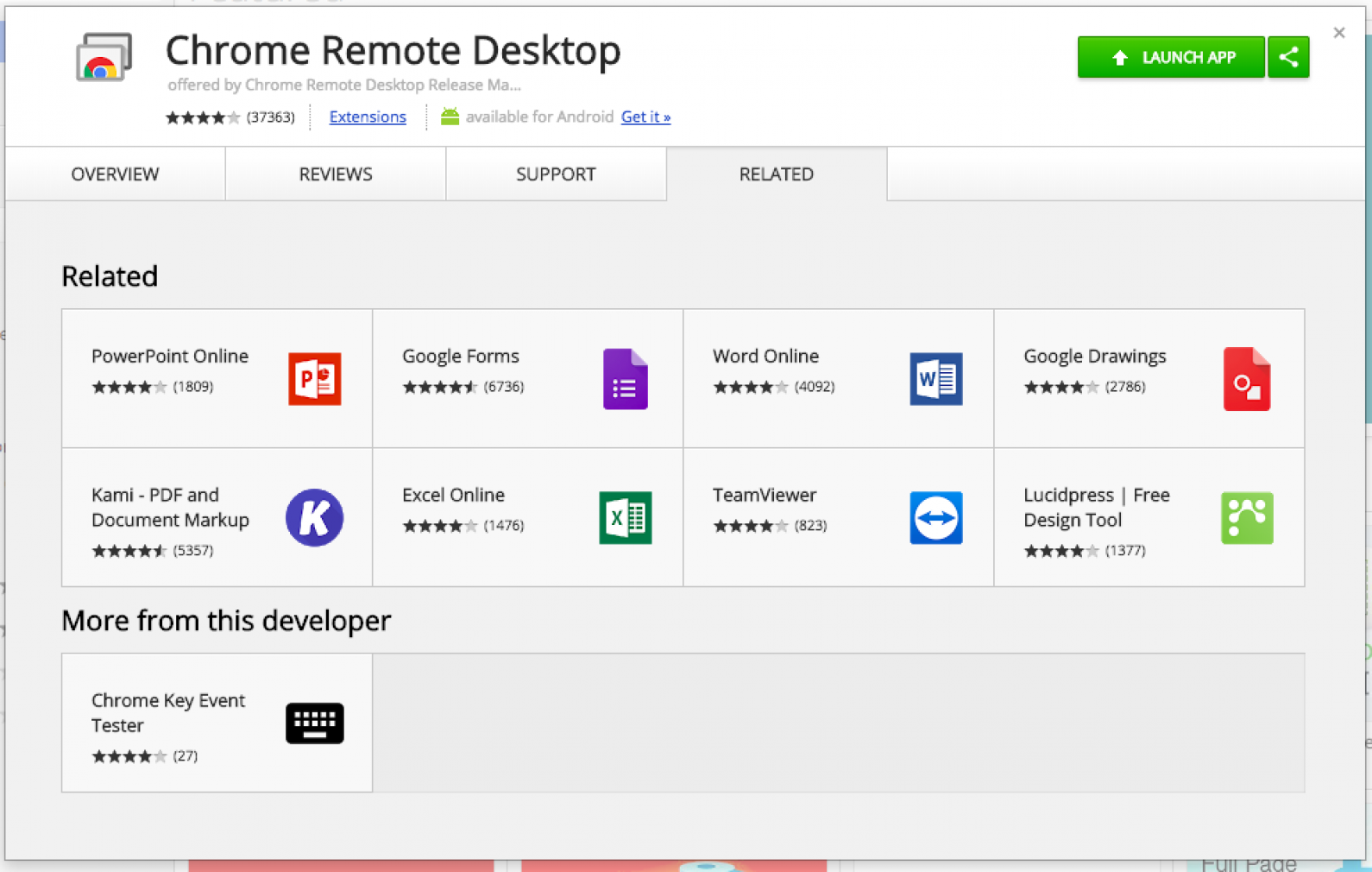Open the Google Drawings red icon
Viewport: 1372px width, 872px height.
pyautogui.click(x=1247, y=378)
